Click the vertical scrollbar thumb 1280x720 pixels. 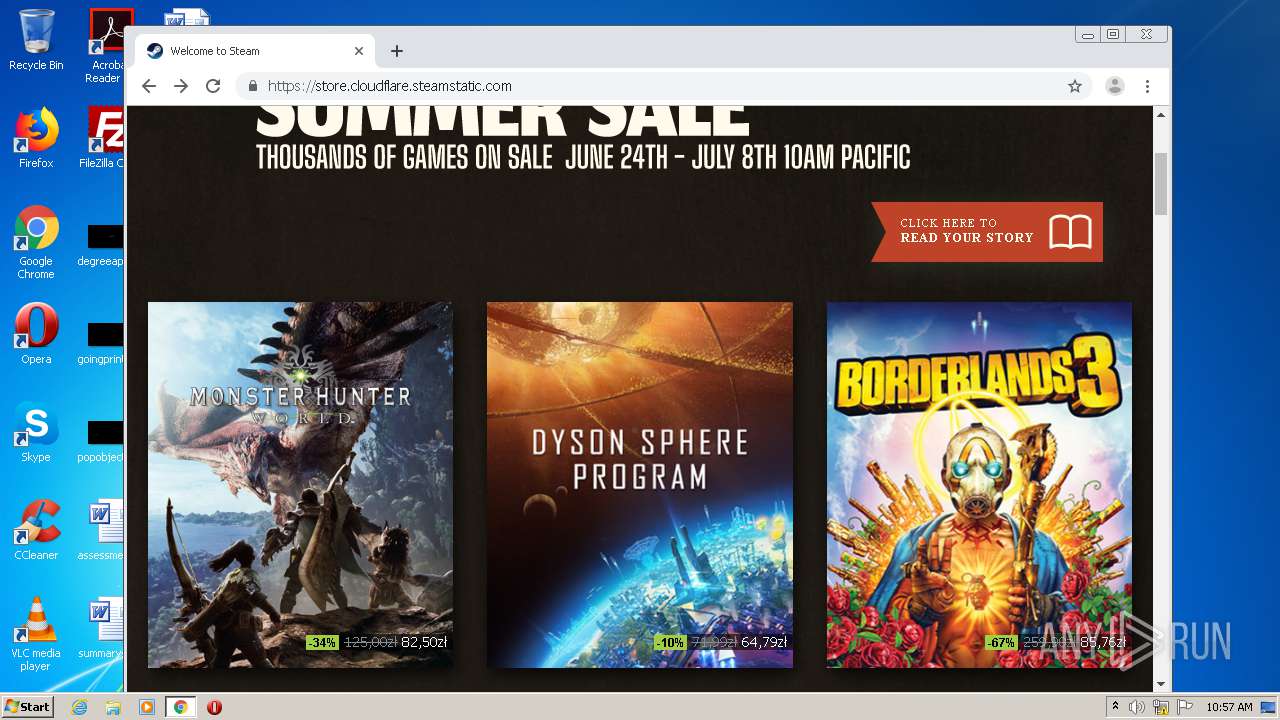pos(1161,184)
